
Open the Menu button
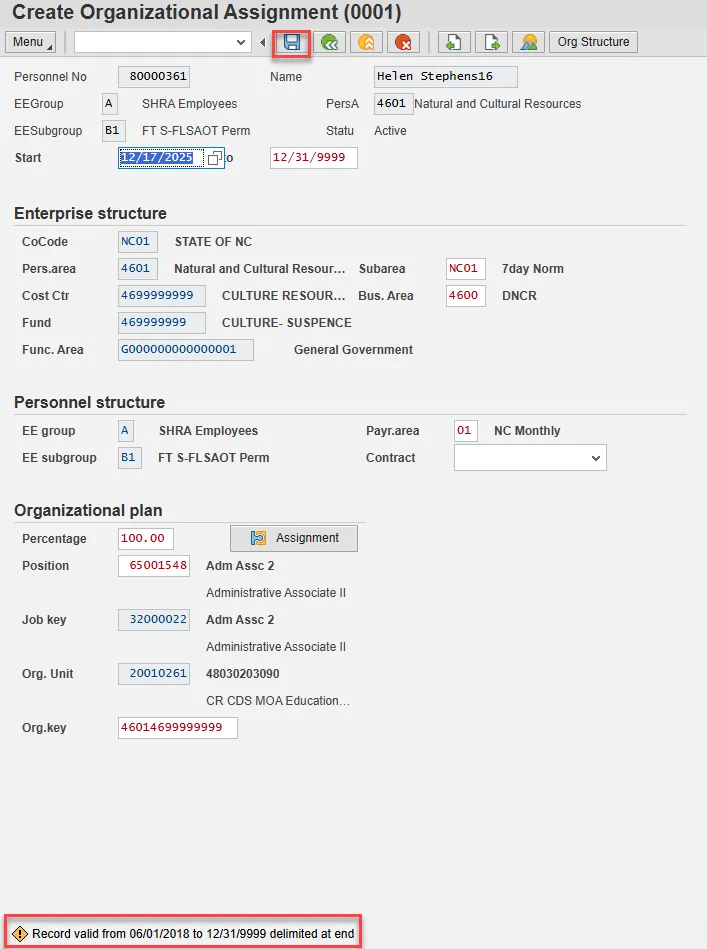click(x=31, y=42)
